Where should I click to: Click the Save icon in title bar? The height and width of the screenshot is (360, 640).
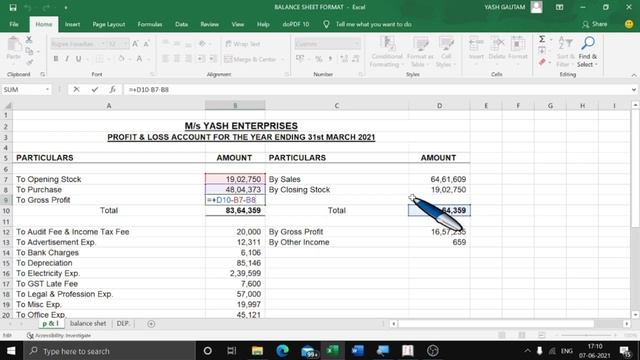point(13,7)
